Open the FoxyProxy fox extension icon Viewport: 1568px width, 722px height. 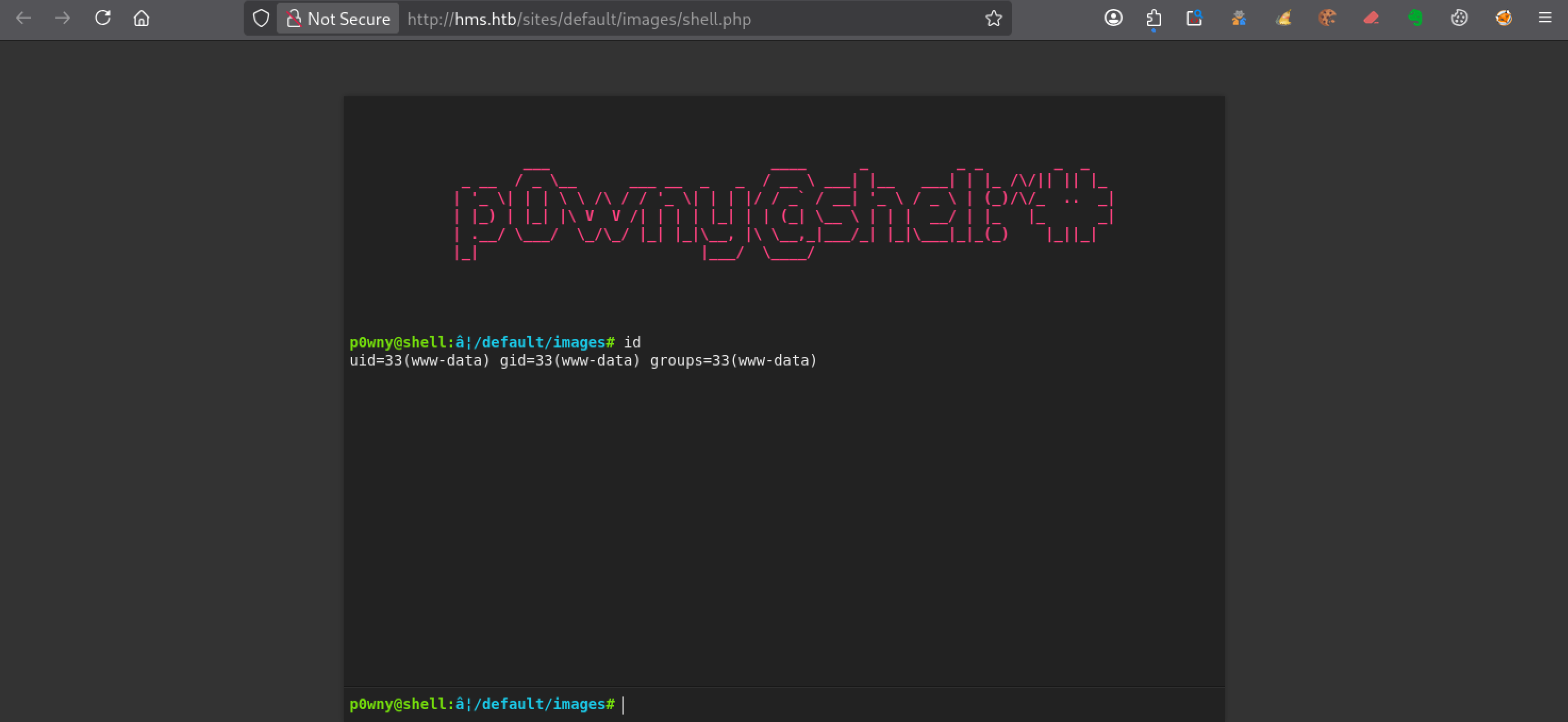pos(1504,18)
